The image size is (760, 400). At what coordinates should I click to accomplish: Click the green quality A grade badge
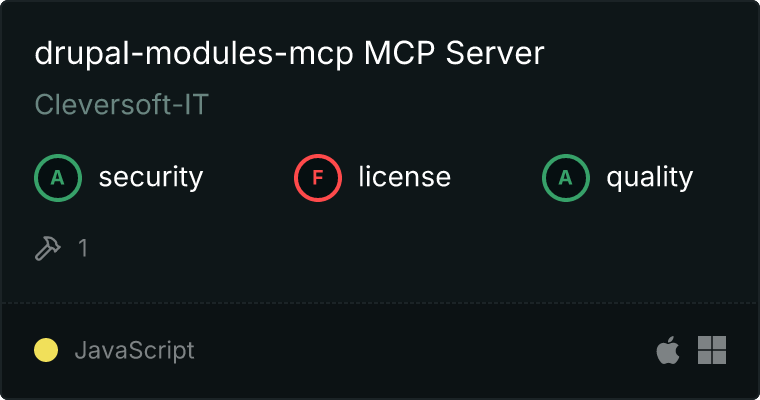coord(566,178)
